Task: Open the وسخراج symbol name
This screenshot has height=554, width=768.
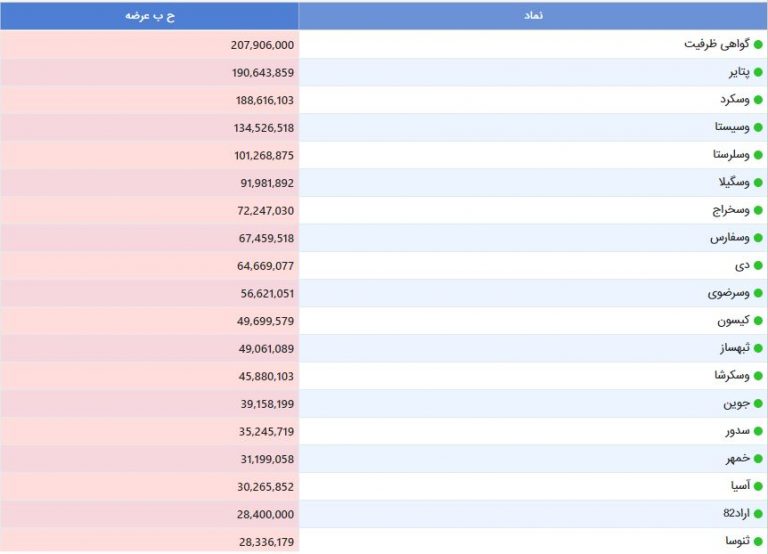Action: tap(731, 210)
